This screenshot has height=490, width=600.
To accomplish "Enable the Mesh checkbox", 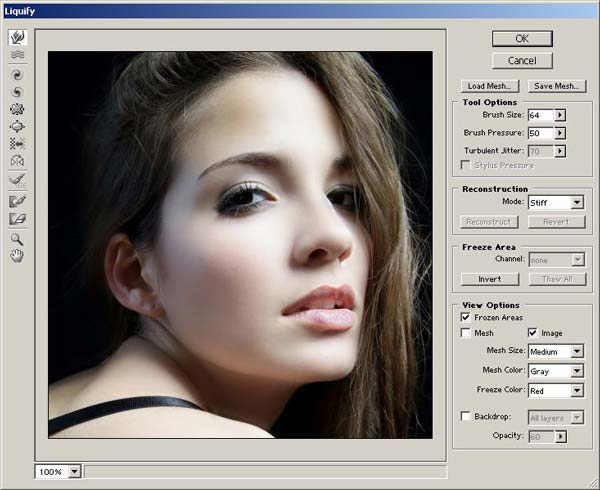I will coord(466,333).
